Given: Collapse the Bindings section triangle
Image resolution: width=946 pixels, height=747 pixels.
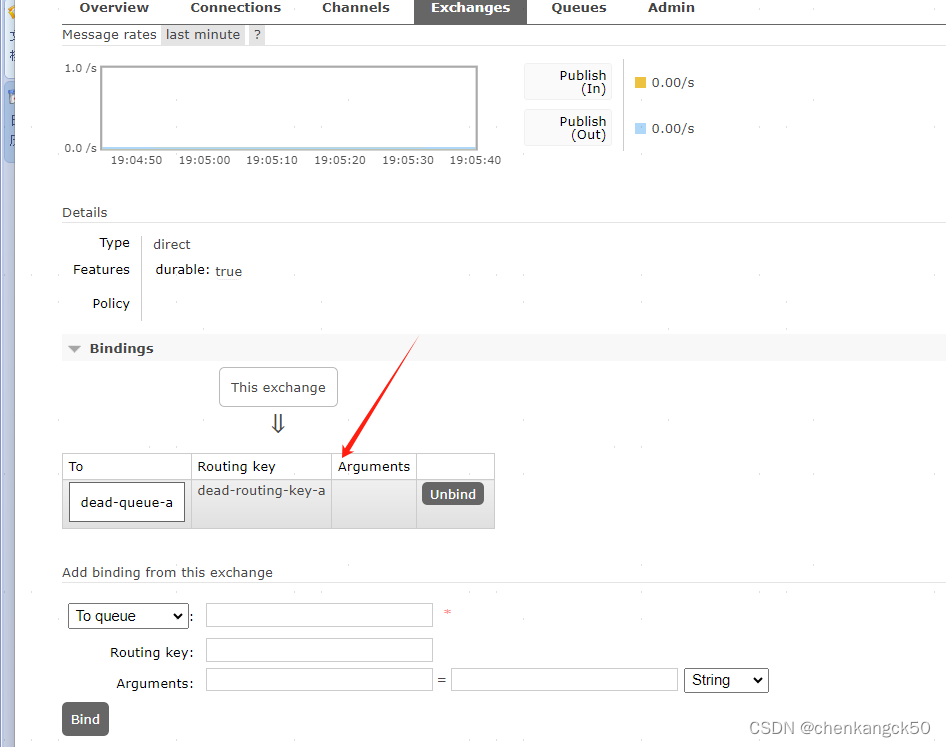Looking at the screenshot, I should click(x=75, y=349).
